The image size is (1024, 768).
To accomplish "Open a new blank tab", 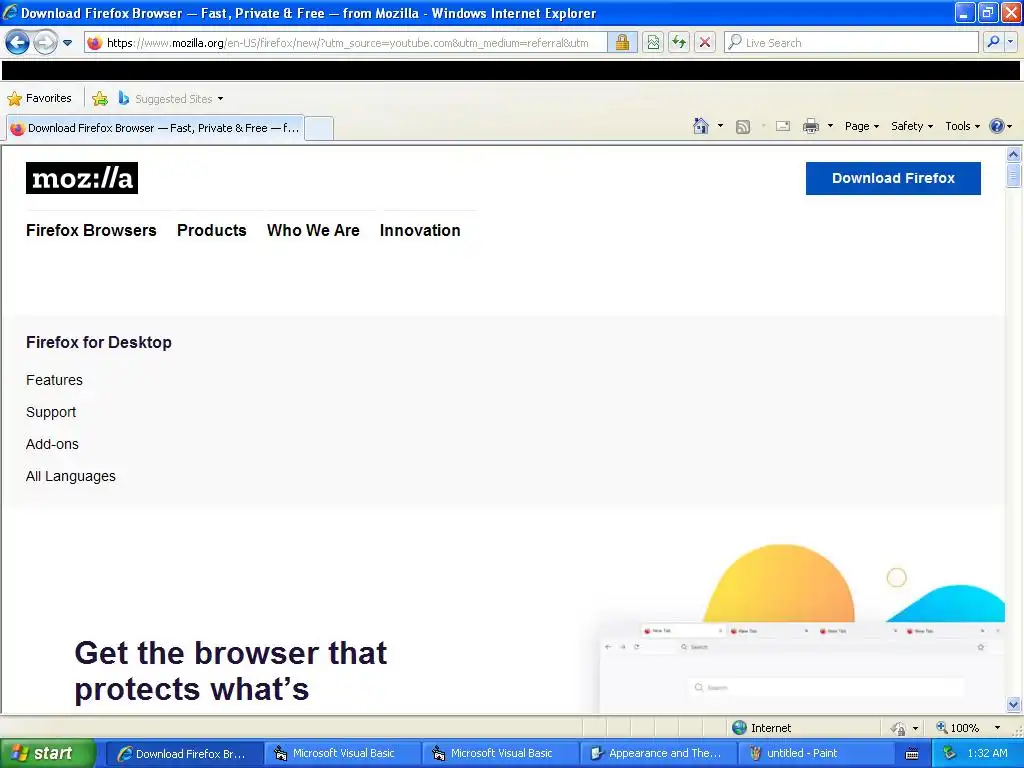I will coord(319,128).
